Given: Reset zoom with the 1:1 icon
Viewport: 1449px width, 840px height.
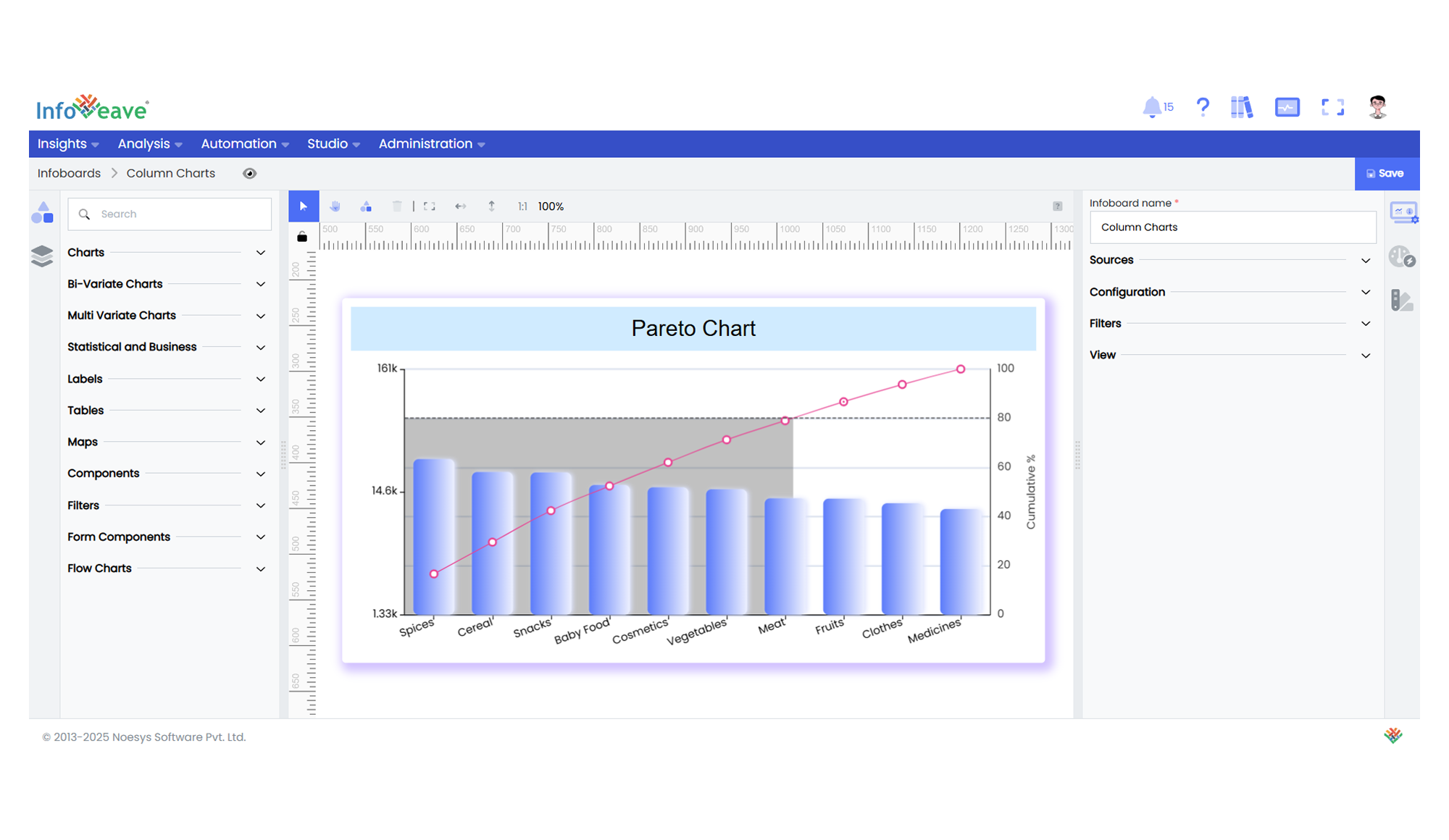Looking at the screenshot, I should pyautogui.click(x=522, y=206).
